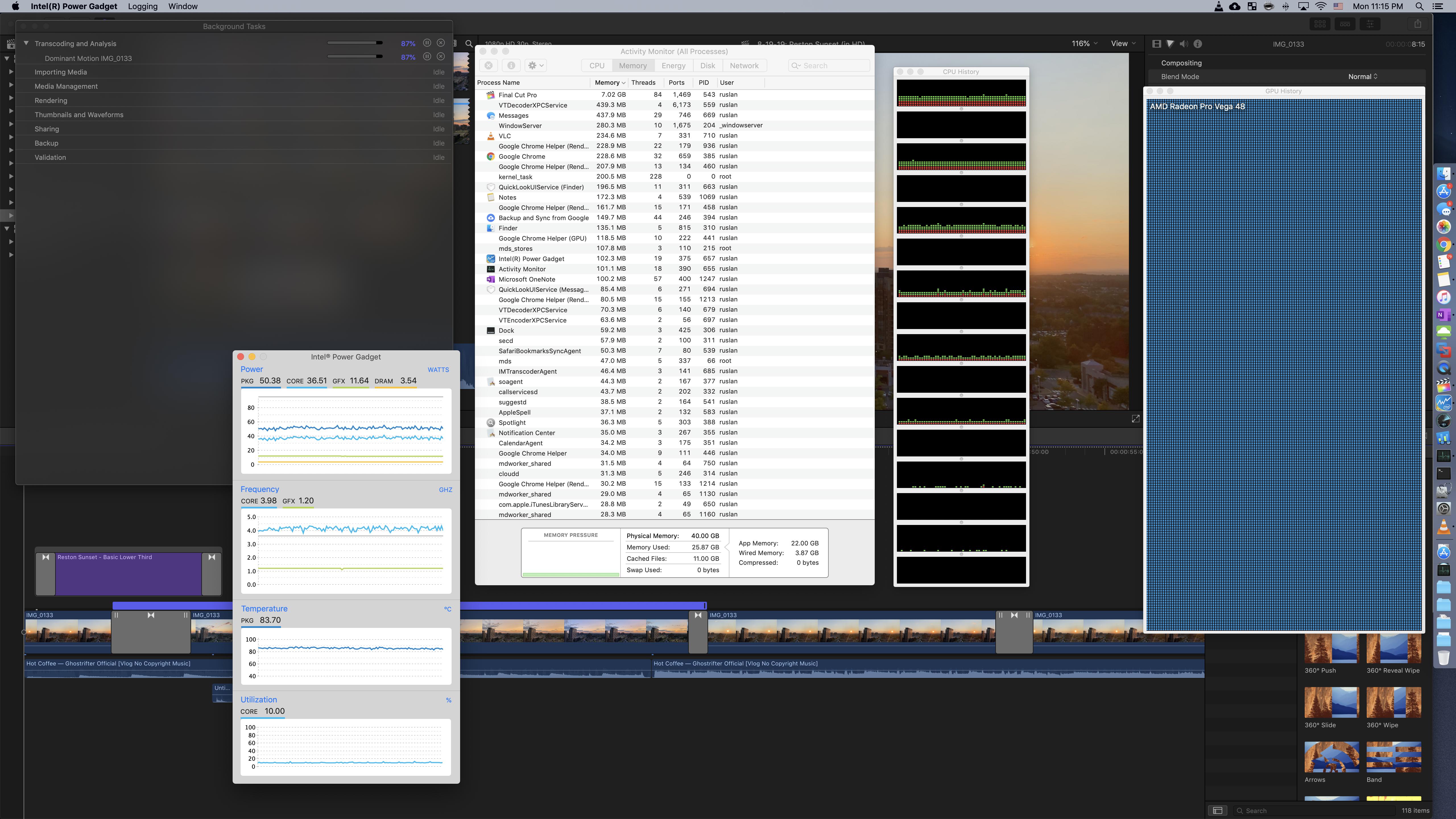
Task: Open the info inspector icon
Action: coord(1198,44)
